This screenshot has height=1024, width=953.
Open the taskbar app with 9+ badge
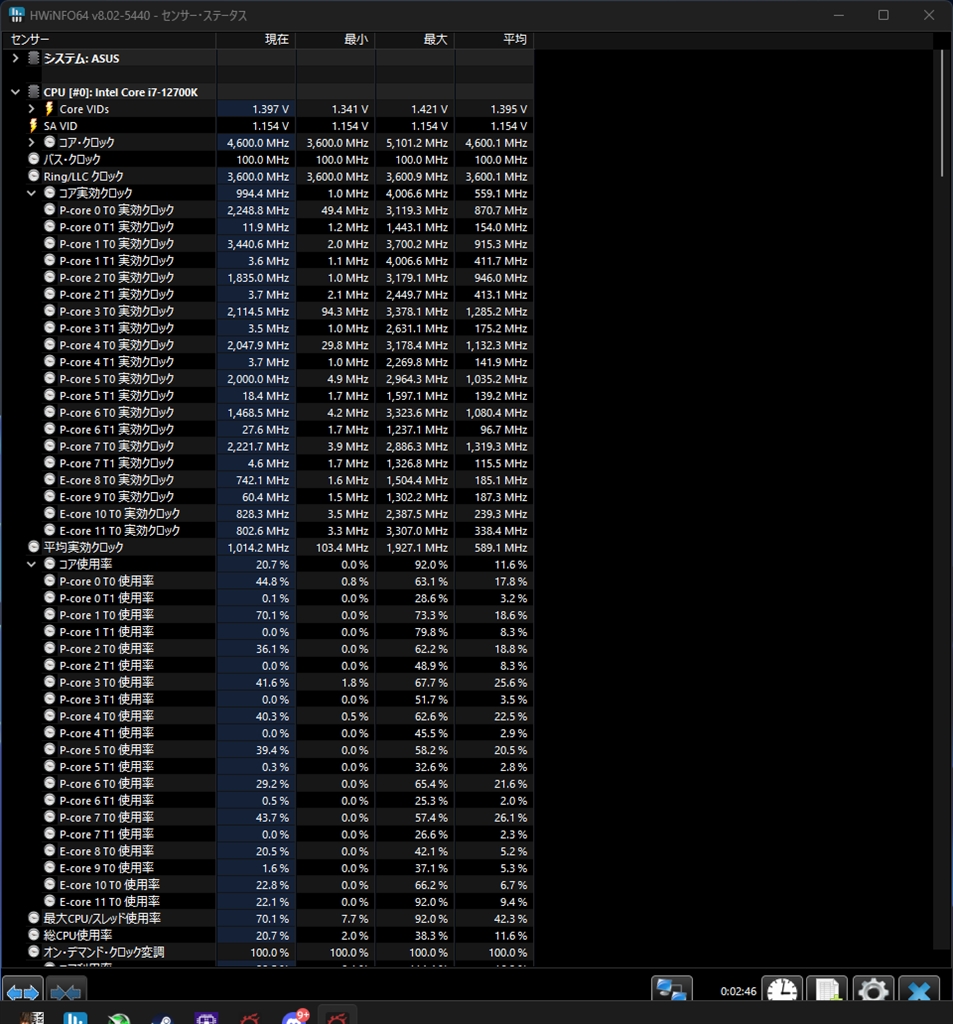click(294, 1017)
